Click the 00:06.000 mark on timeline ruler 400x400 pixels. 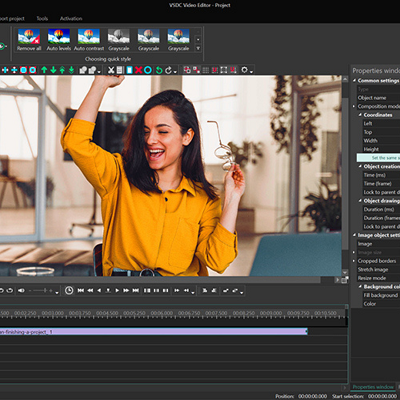(162, 313)
